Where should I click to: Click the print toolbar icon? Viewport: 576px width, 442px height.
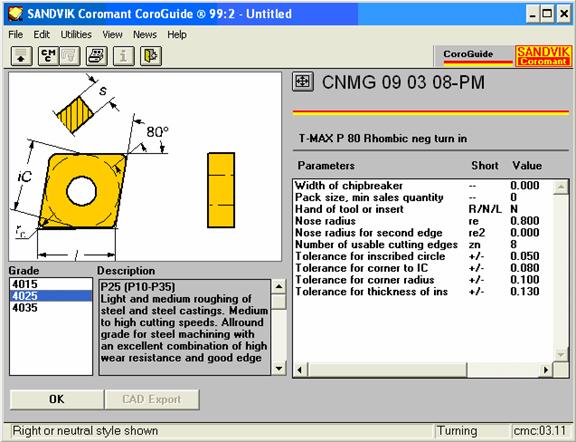pyautogui.click(x=97, y=56)
